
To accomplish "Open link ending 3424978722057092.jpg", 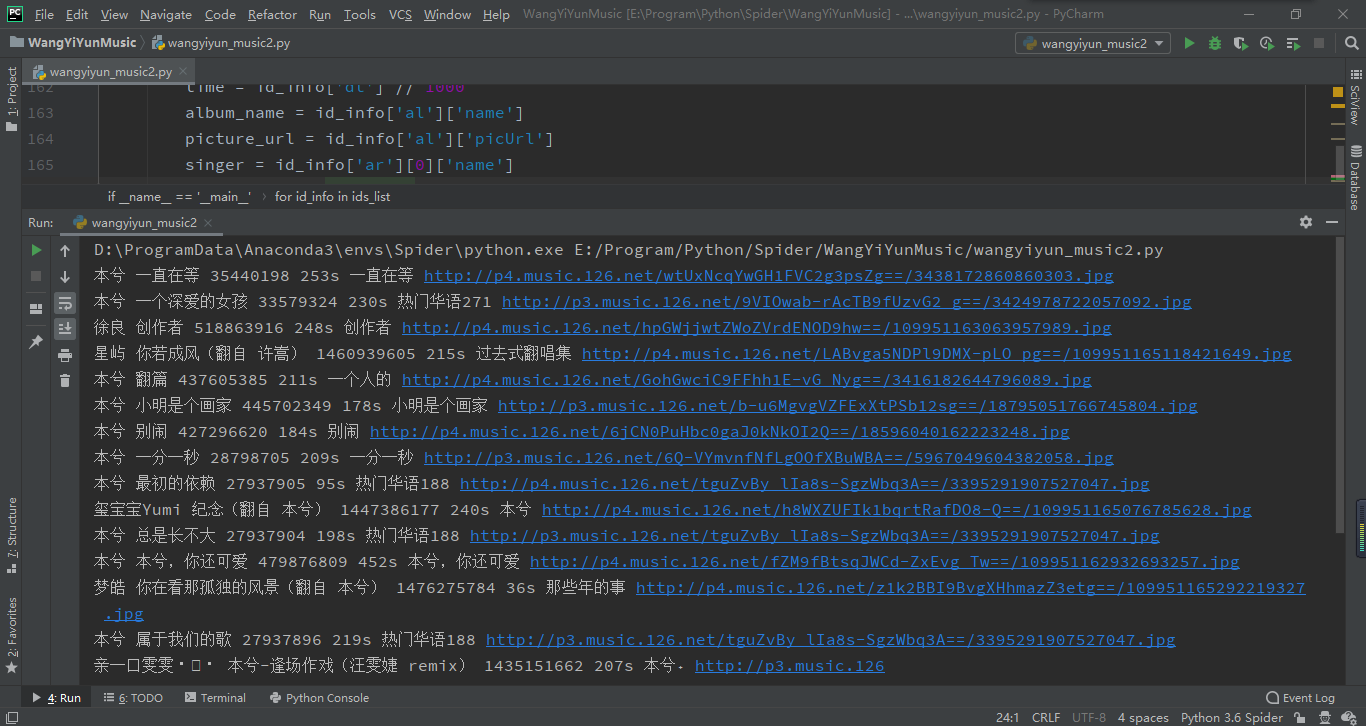I will 846,302.
